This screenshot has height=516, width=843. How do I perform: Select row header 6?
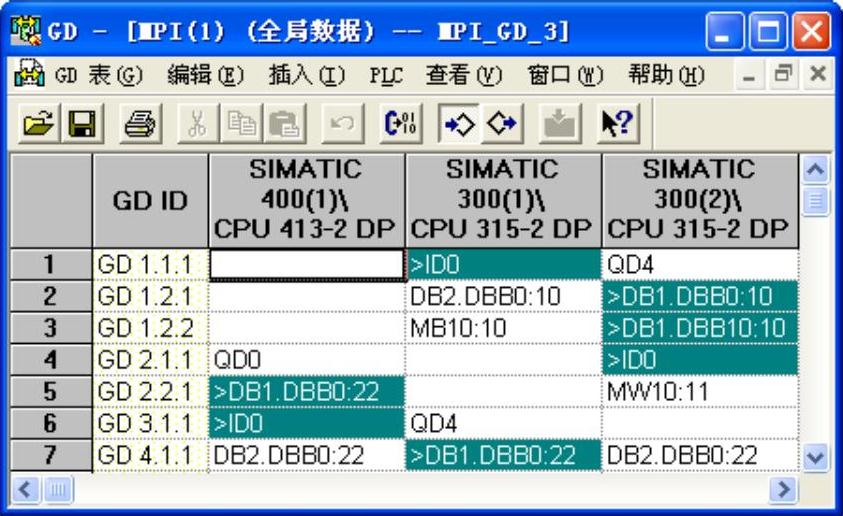(51, 423)
